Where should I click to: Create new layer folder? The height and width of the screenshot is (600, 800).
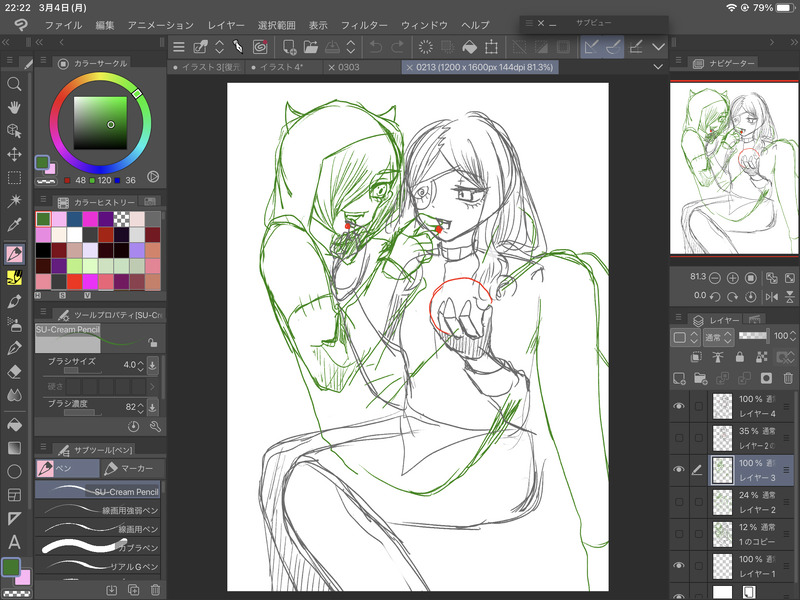[x=701, y=378]
